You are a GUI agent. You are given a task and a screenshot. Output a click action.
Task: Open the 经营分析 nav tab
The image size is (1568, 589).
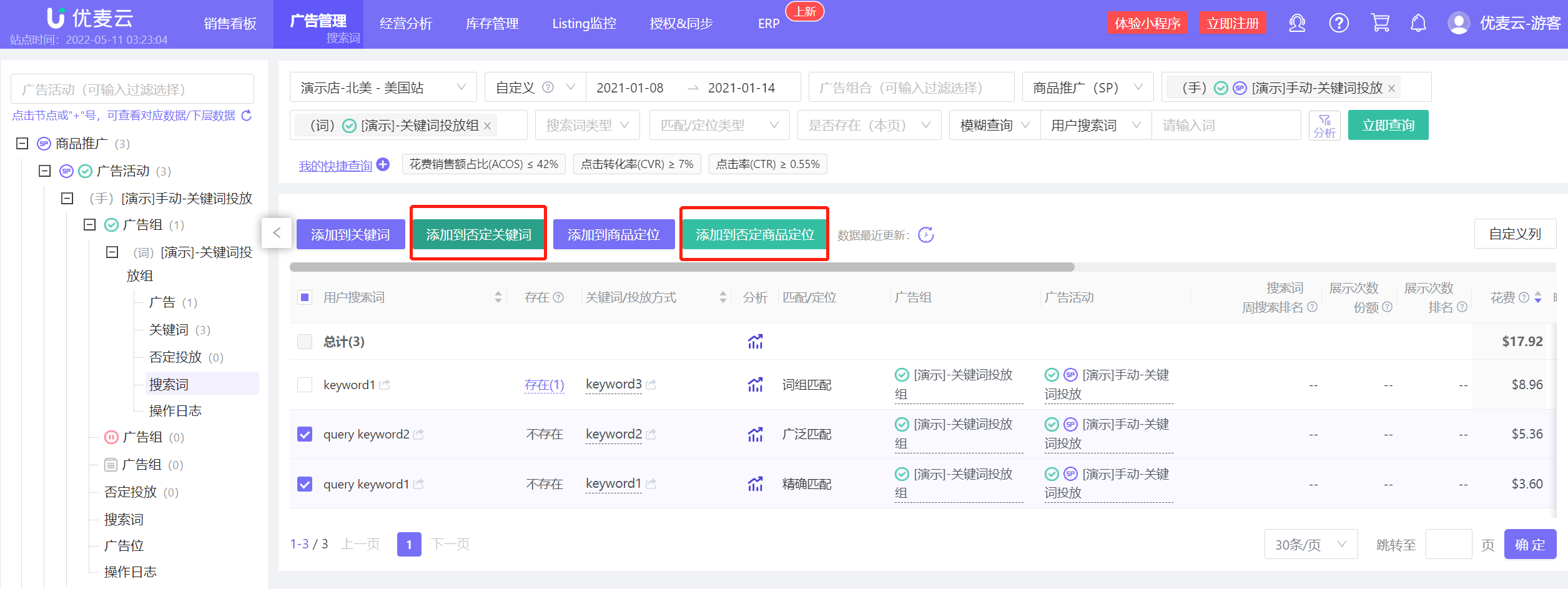pos(406,24)
